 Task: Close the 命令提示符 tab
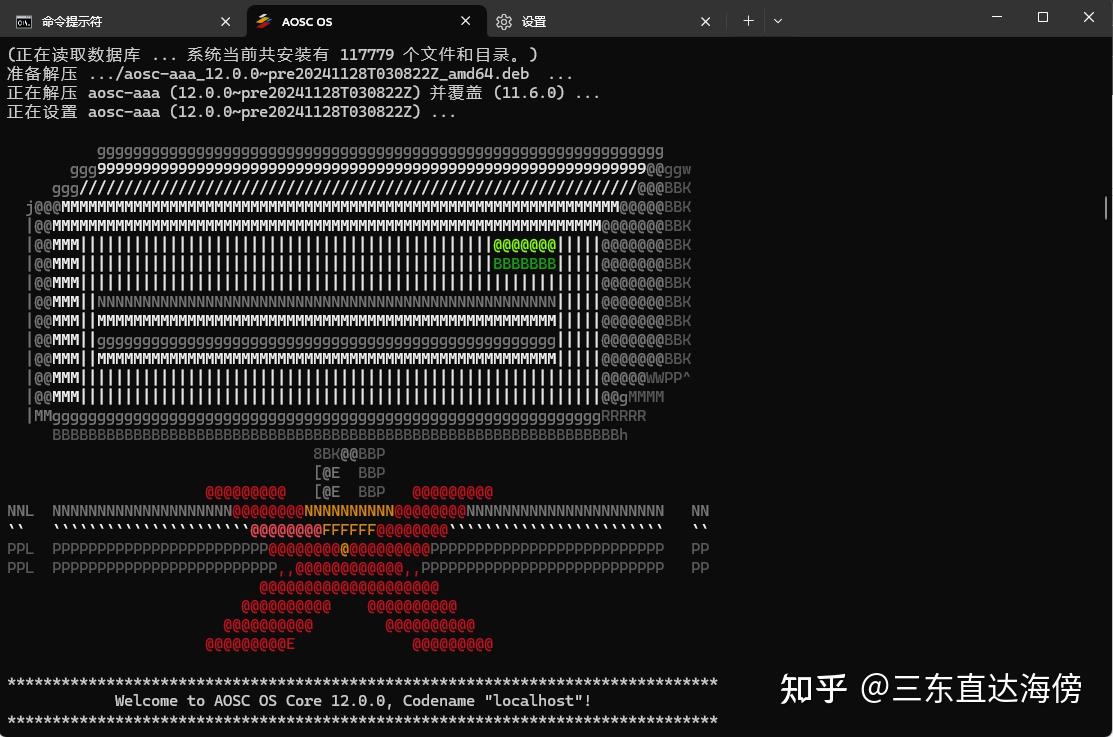point(225,20)
